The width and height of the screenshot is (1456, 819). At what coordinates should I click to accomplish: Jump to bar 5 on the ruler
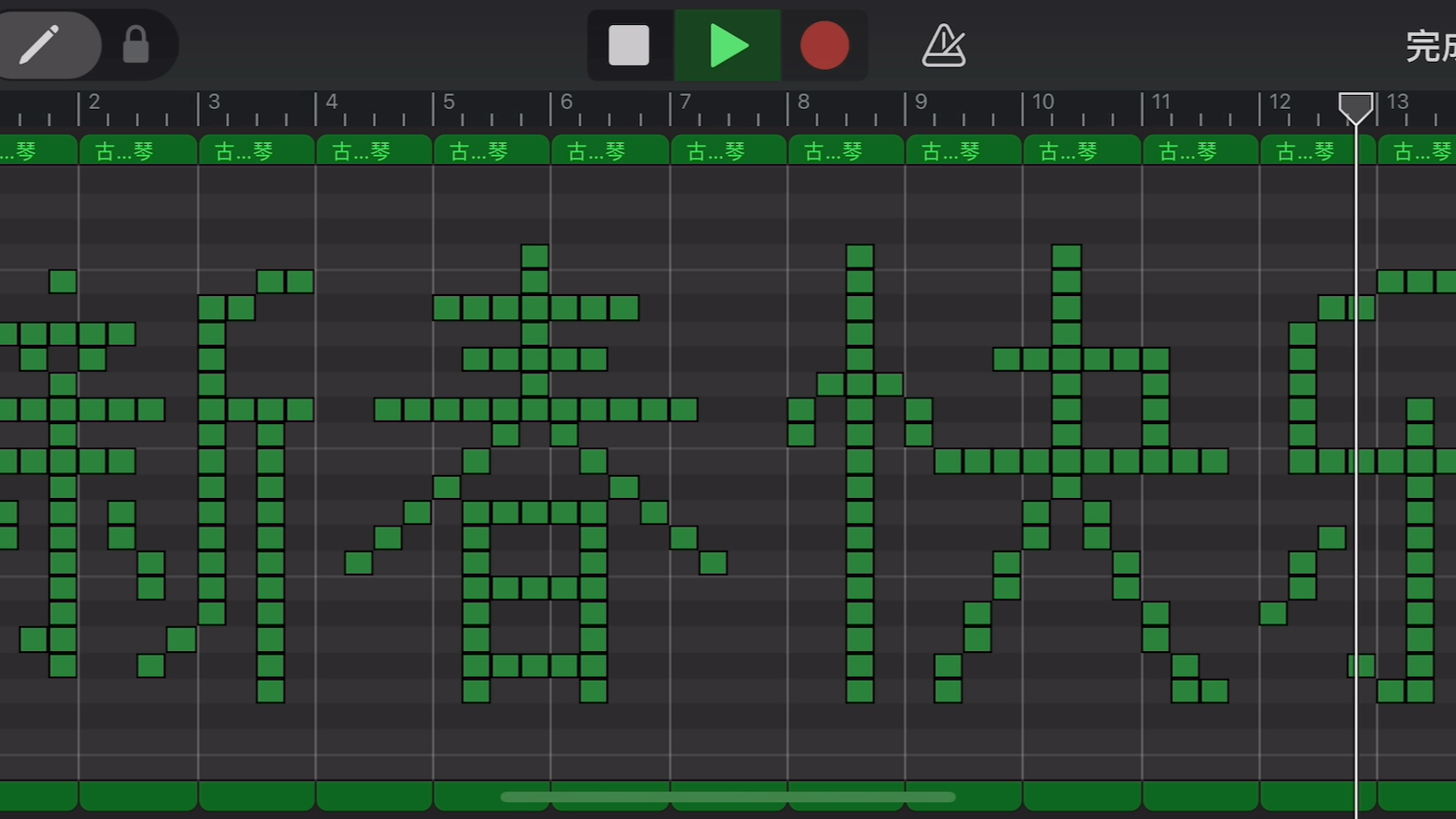click(449, 101)
